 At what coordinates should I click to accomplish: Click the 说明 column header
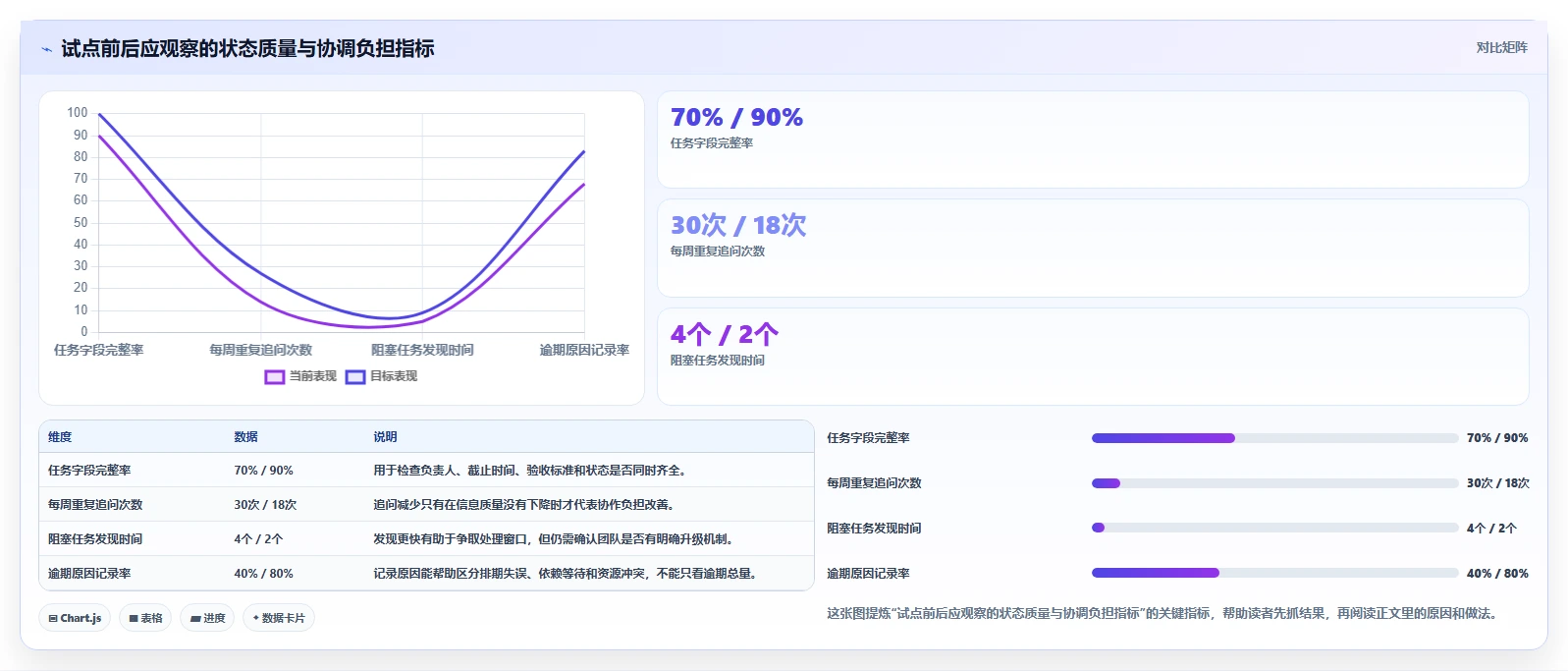point(385,437)
